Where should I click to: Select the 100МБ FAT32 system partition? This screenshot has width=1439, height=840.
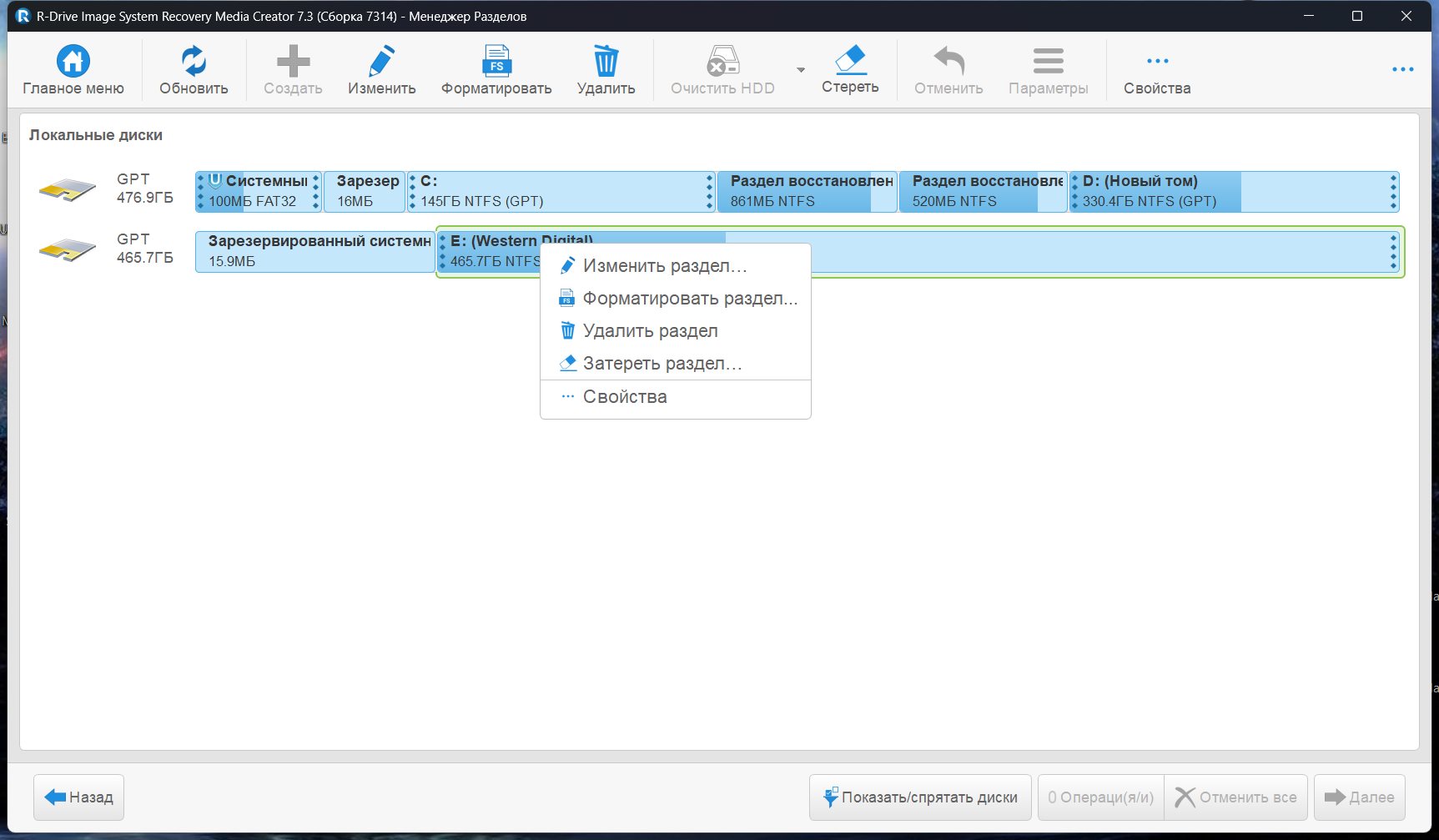tap(258, 192)
